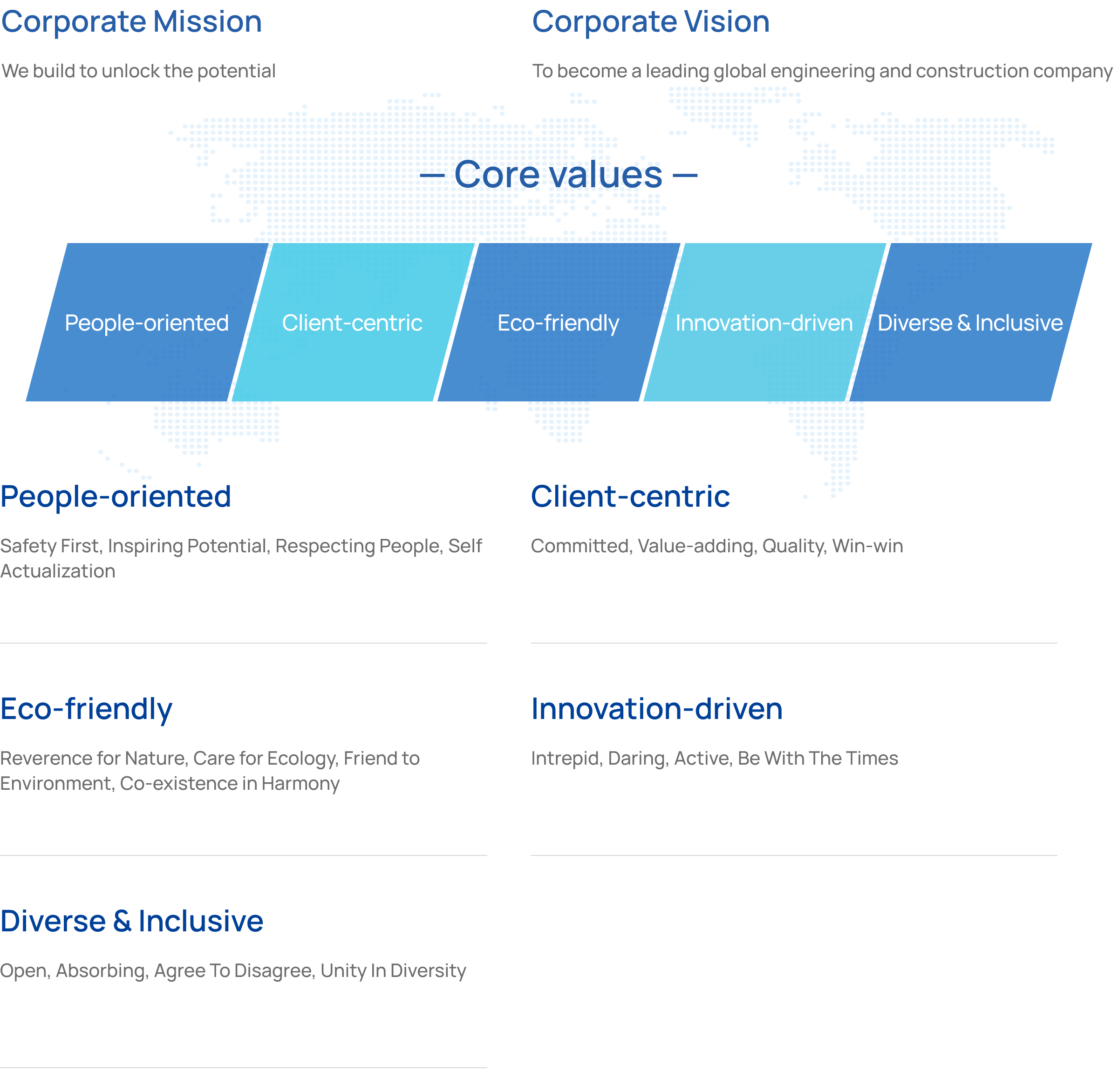1118x1092 pixels.
Task: Click 'Open, Absorbing, Agree To Disagree' text
Action: [x=233, y=970]
